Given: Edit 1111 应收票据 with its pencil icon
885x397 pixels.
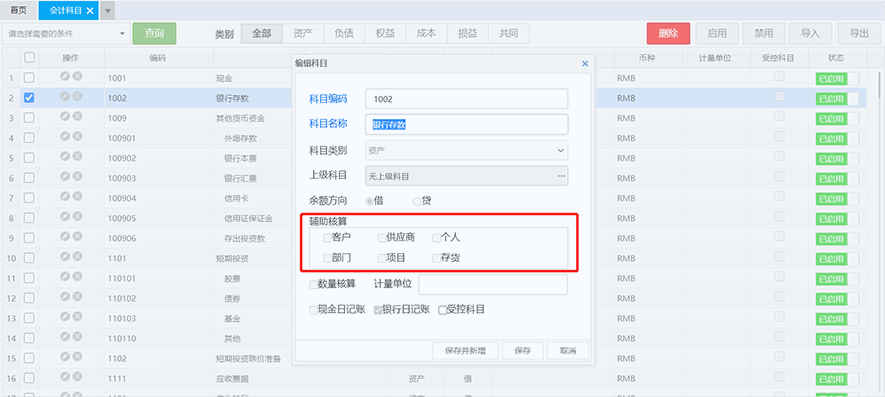Looking at the screenshot, I should [65, 377].
